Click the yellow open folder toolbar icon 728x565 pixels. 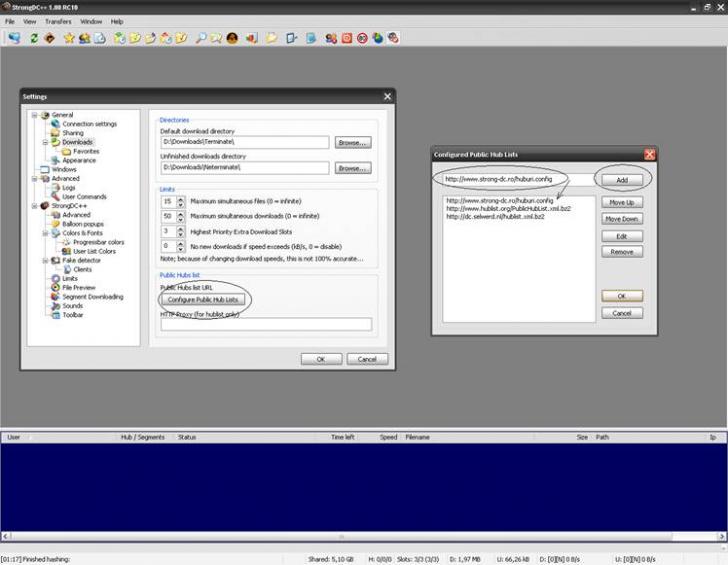(271, 38)
